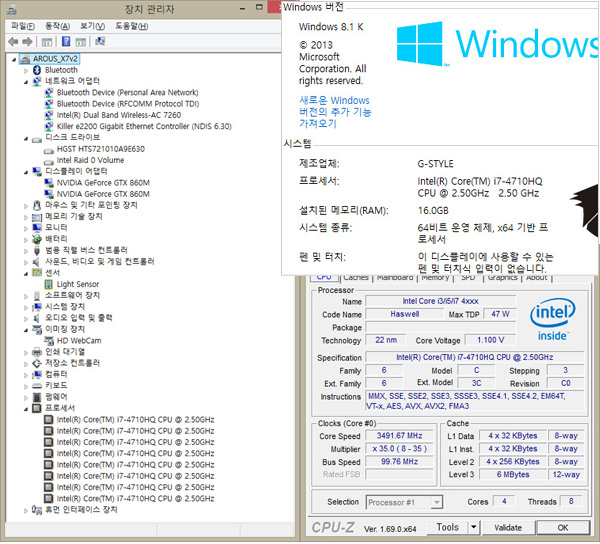The height and width of the screenshot is (544, 600).
Task: Expand the 시스템 장치 category
Action: (26, 308)
